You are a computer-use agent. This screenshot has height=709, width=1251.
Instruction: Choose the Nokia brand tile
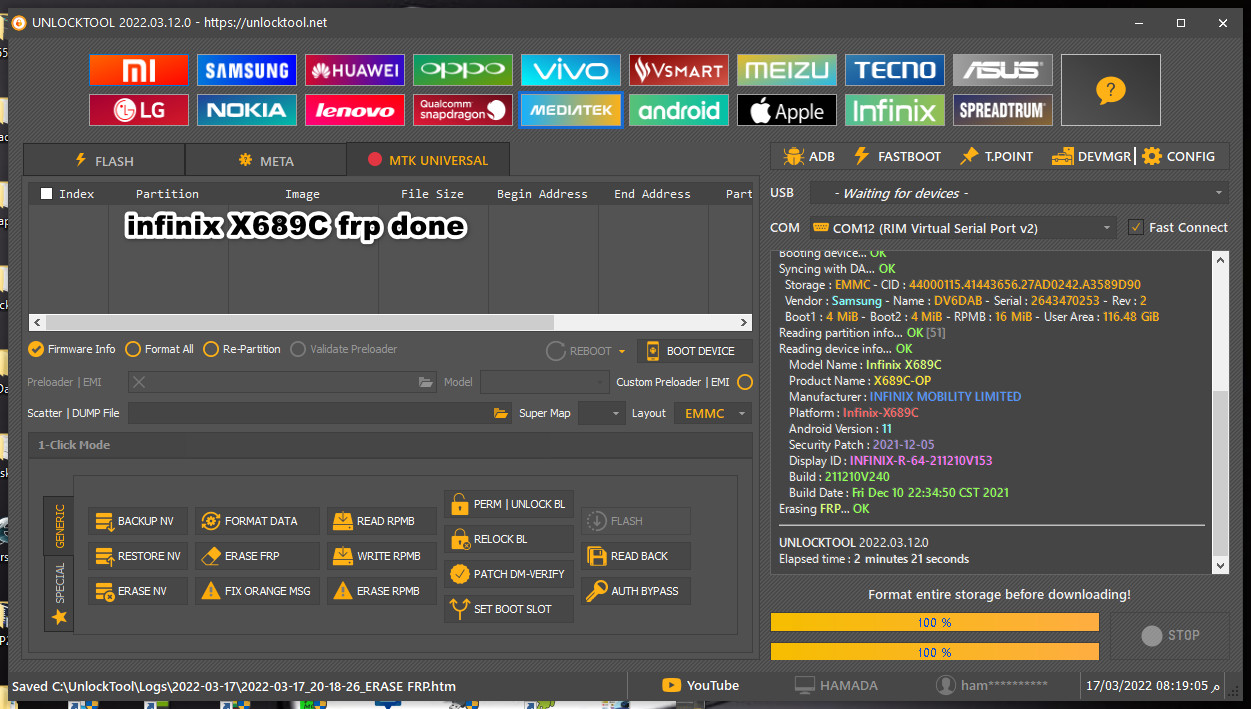[x=246, y=110]
